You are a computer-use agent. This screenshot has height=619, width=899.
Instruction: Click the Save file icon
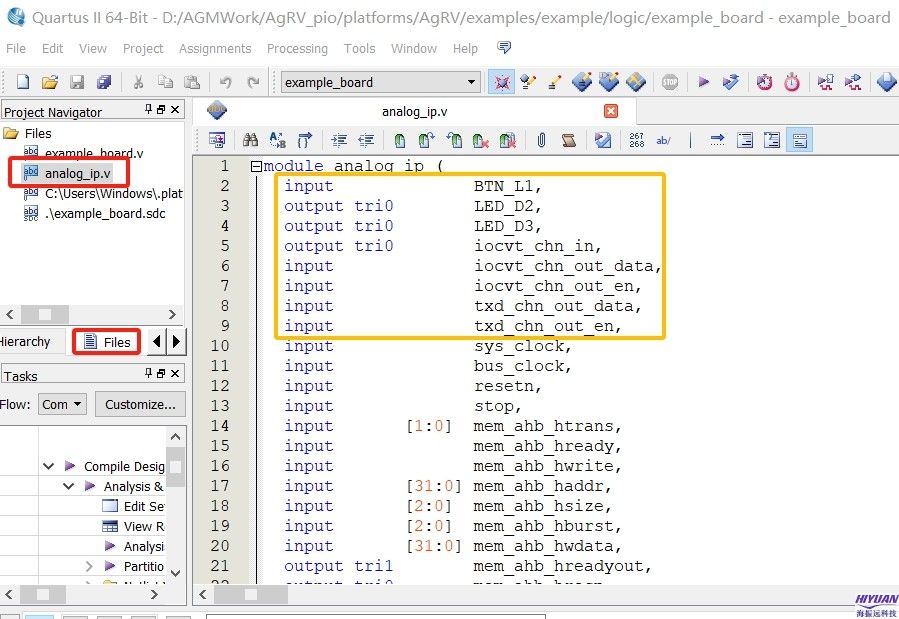(76, 83)
